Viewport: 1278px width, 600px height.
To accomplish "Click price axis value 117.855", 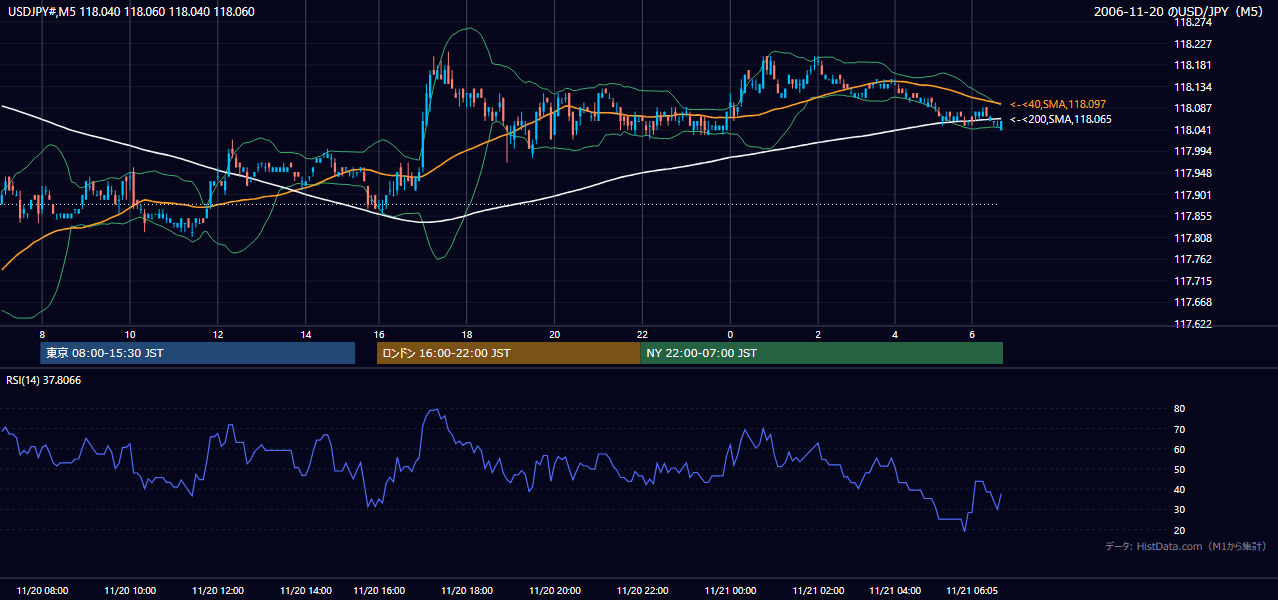I will pyautogui.click(x=1192, y=216).
